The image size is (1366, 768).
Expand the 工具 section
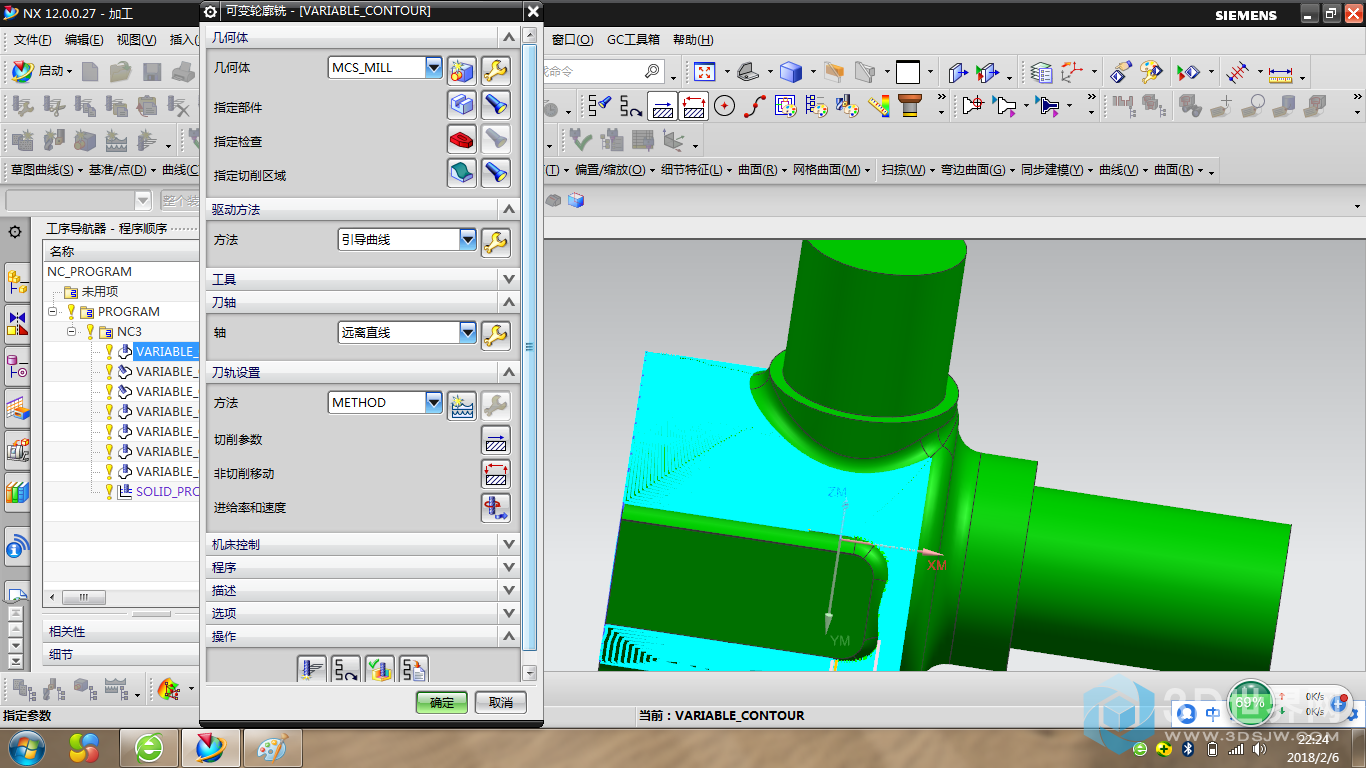click(509, 279)
